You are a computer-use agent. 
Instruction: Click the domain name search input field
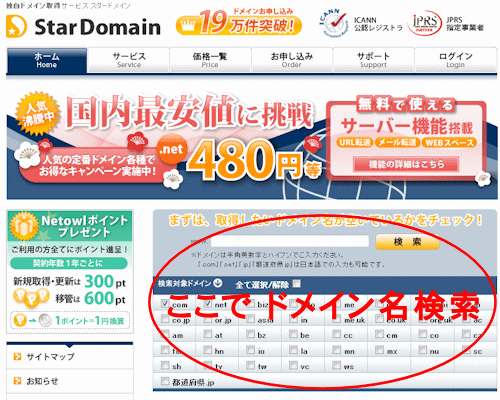pyautogui.click(x=290, y=241)
